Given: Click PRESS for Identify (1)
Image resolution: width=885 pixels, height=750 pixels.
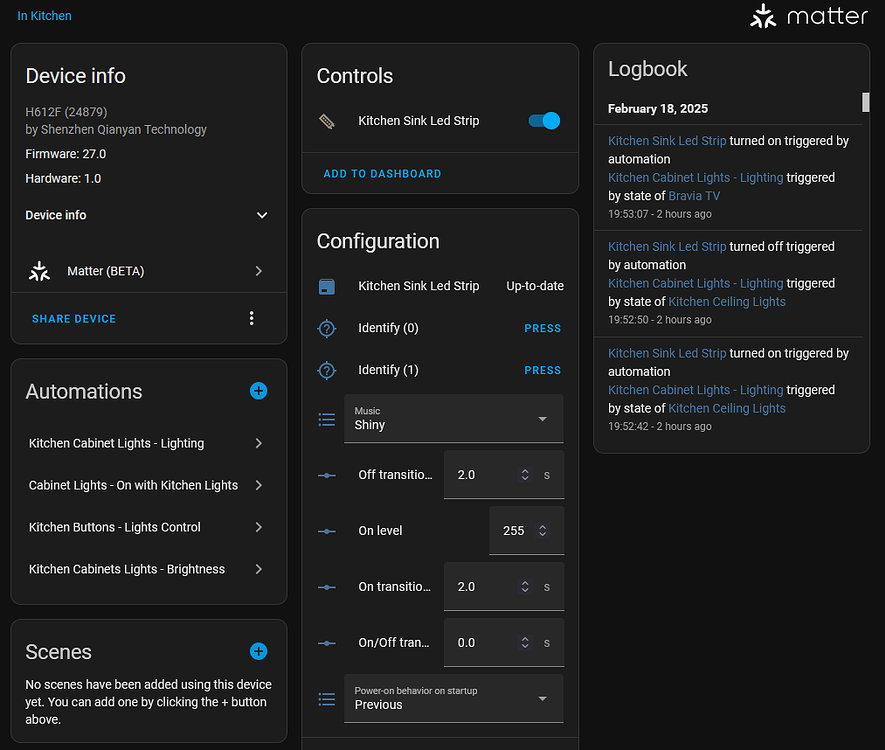Looking at the screenshot, I should pos(542,371).
